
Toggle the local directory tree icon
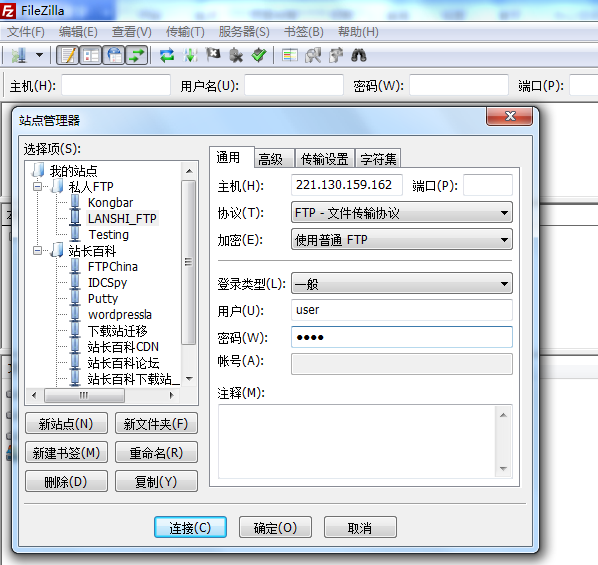point(91,56)
